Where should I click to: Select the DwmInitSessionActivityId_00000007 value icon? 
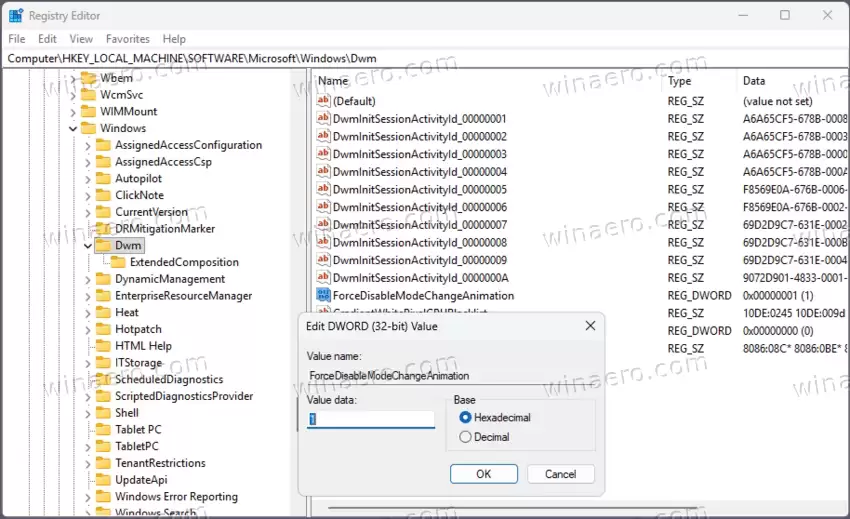coord(323,225)
